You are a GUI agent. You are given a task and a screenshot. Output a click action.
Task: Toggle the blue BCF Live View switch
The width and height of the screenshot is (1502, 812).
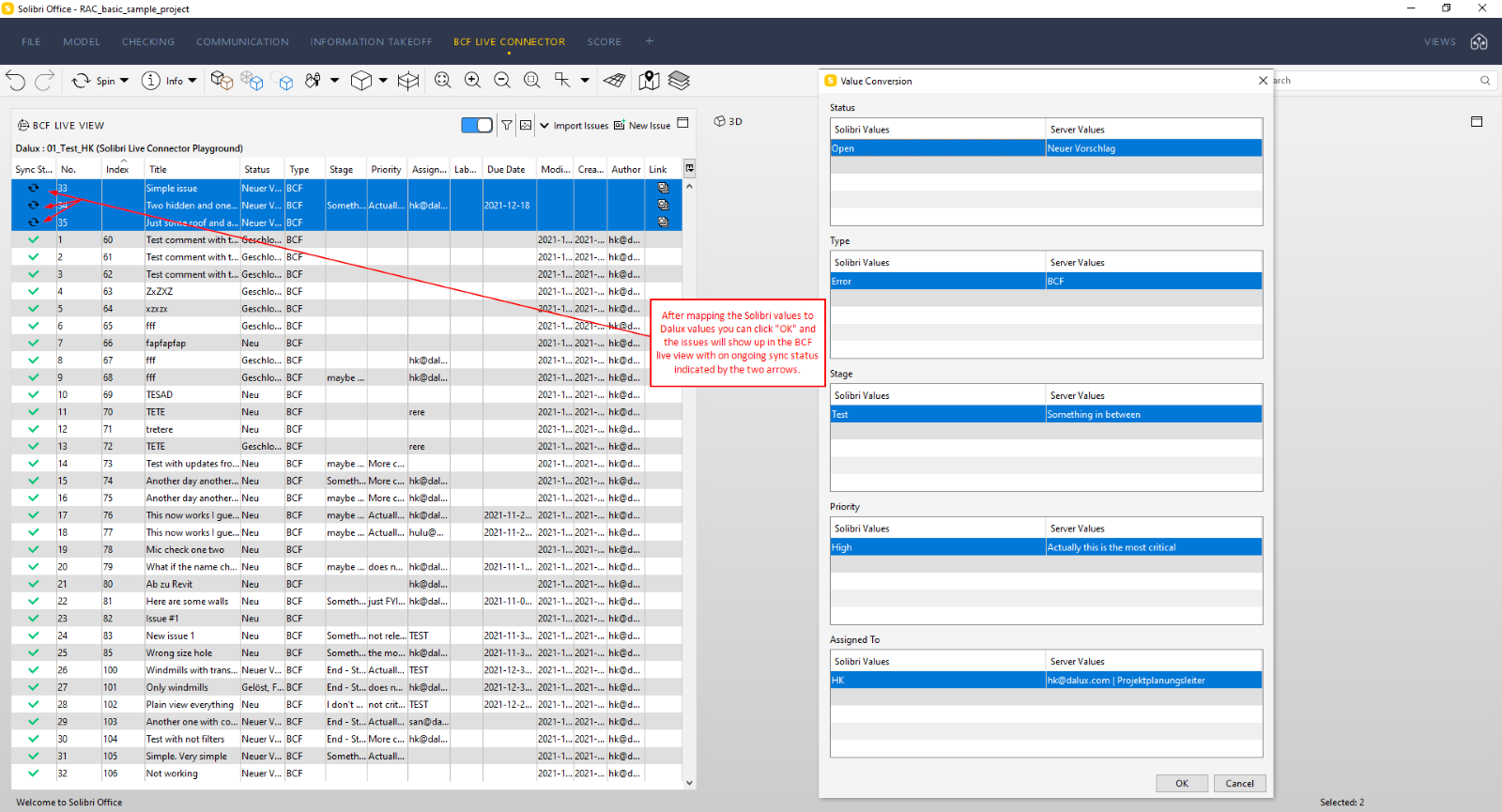click(x=477, y=125)
